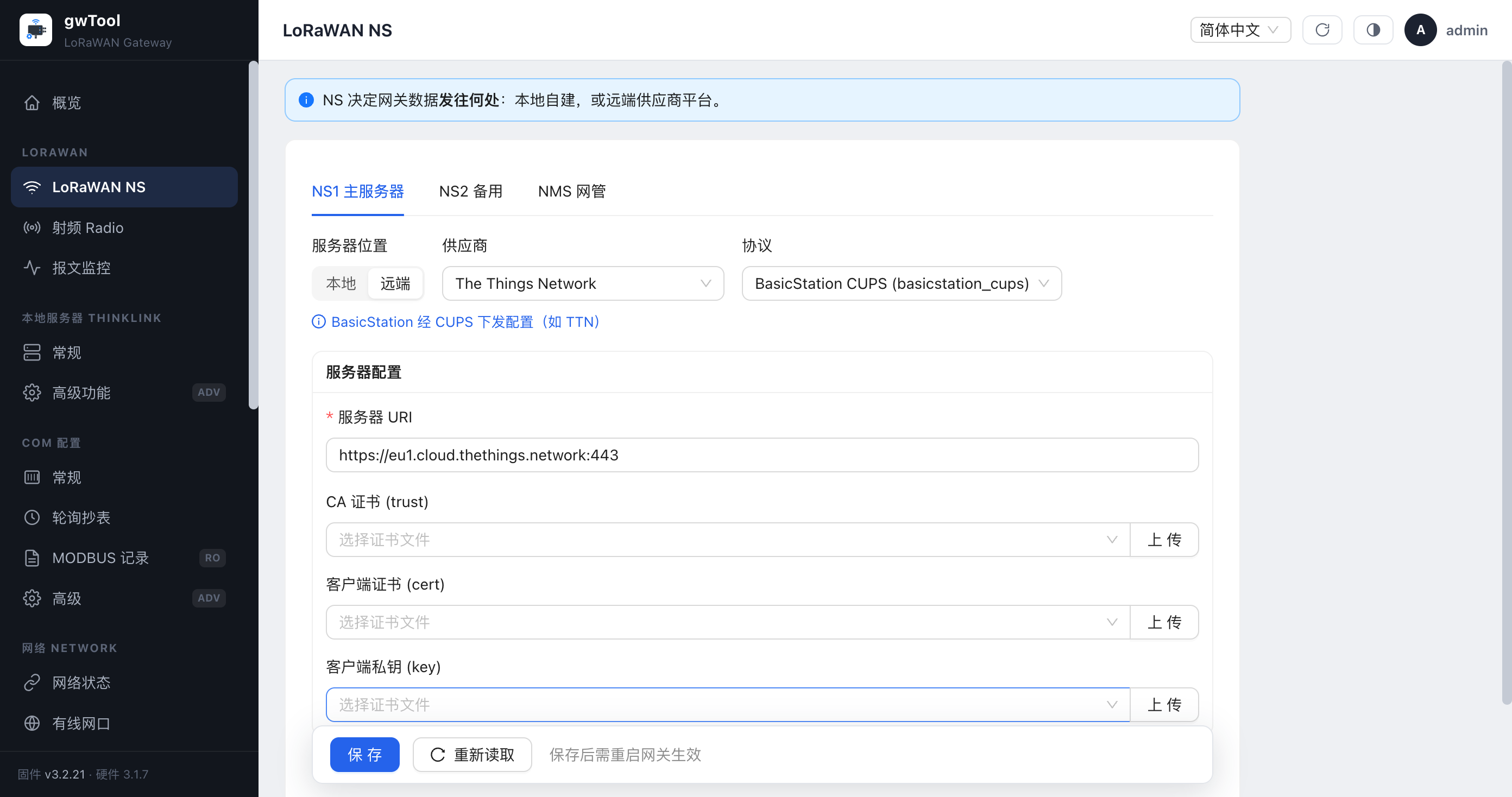Click the sidebar scrollbar
The width and height of the screenshot is (1512, 797).
[253, 235]
